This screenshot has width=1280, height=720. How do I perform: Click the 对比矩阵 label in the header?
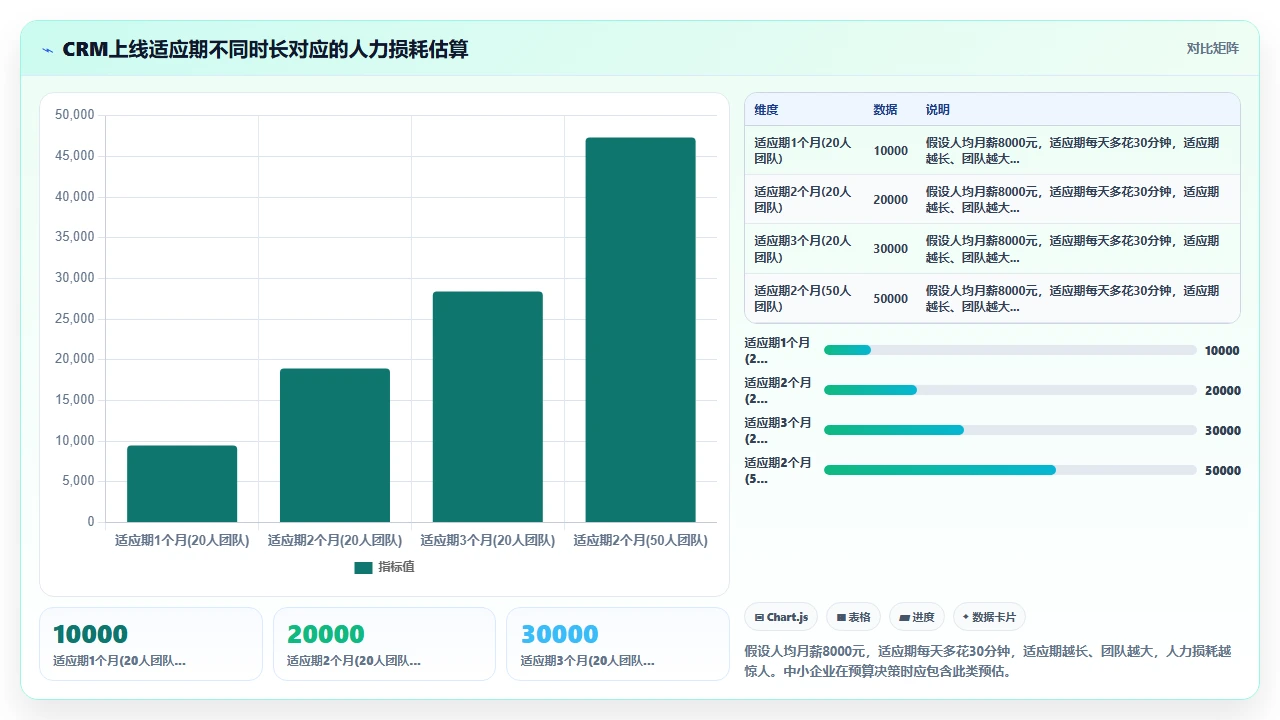[1212, 48]
